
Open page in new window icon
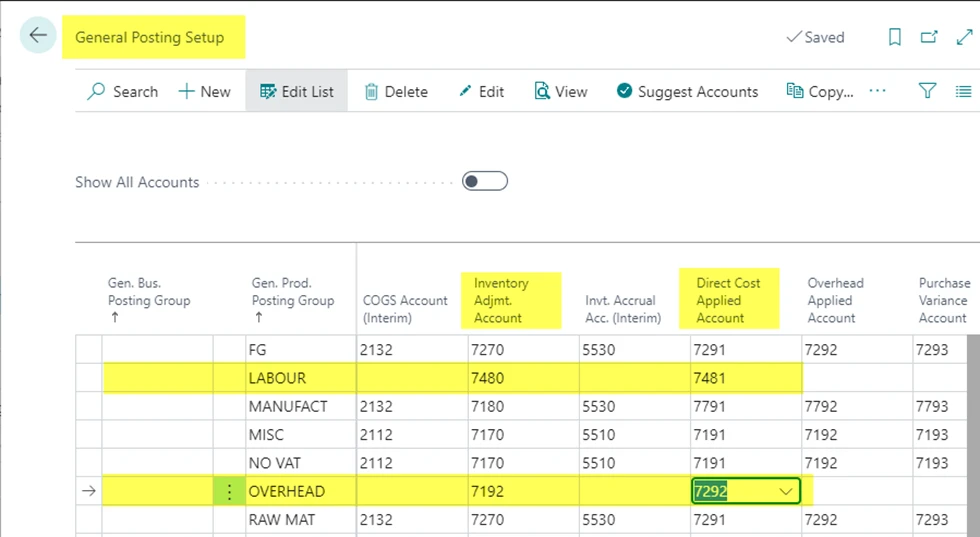[x=929, y=37]
